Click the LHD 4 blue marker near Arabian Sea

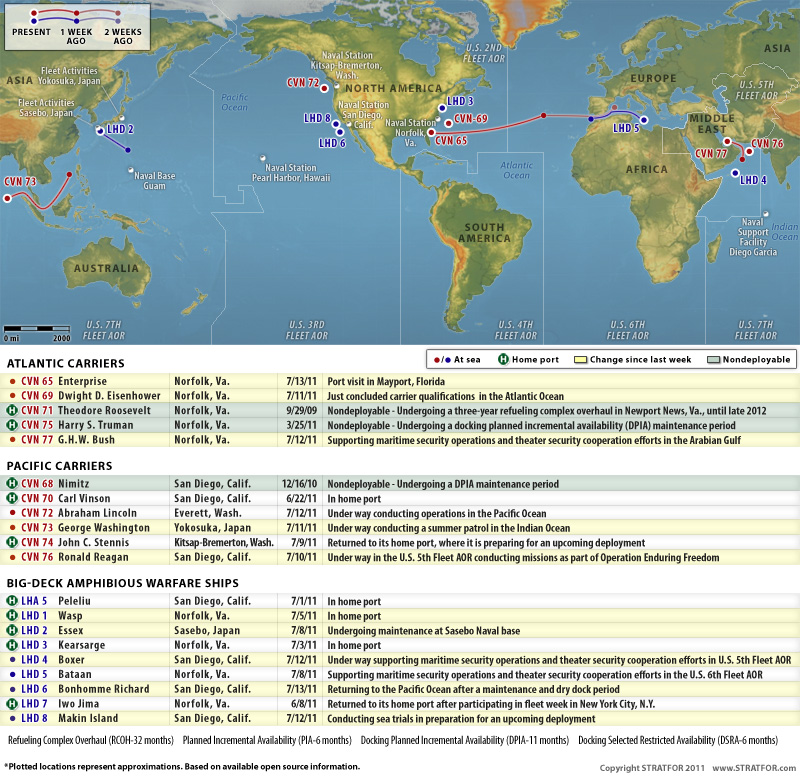(735, 173)
